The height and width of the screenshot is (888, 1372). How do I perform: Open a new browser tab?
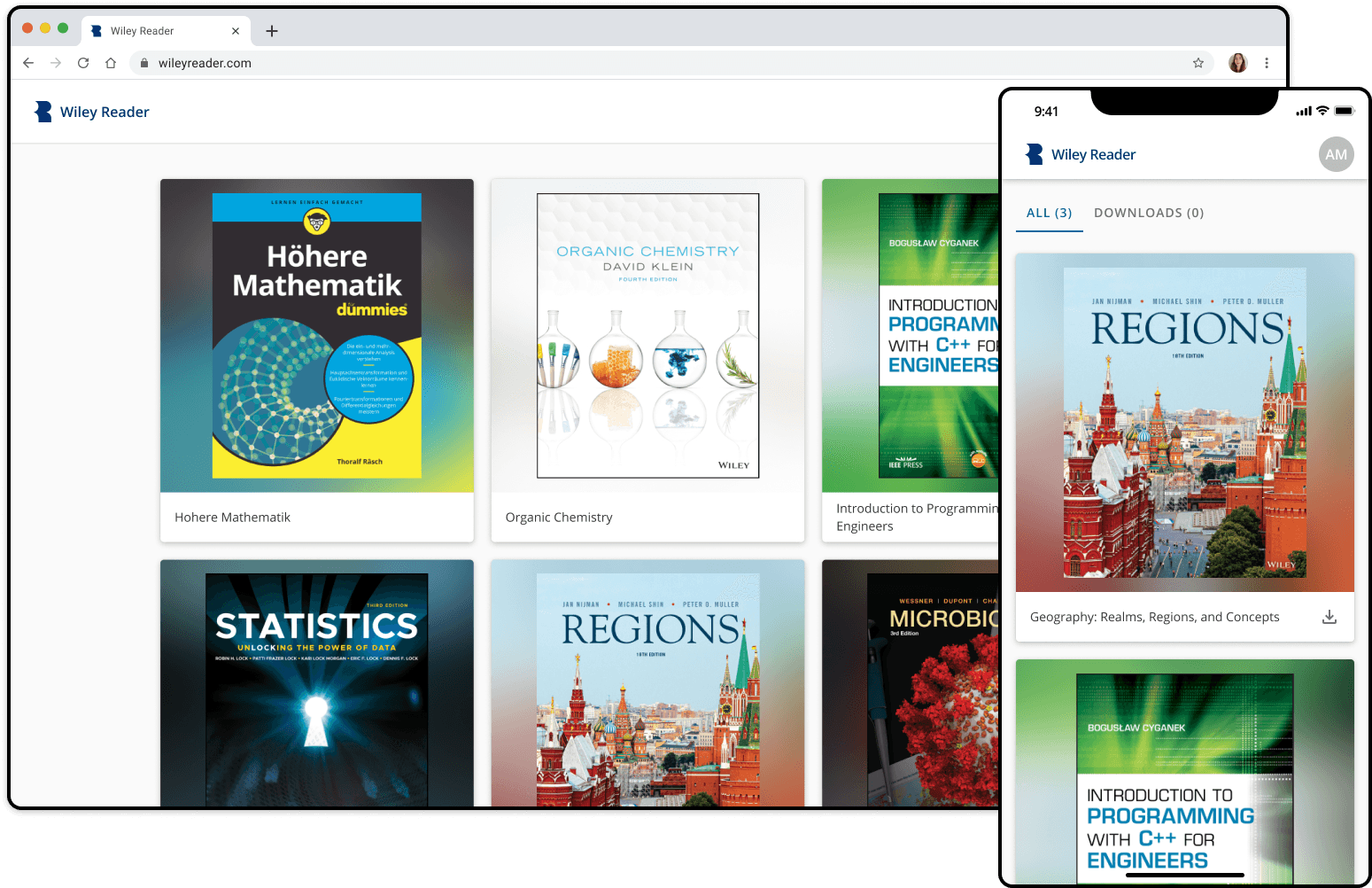[x=272, y=31]
